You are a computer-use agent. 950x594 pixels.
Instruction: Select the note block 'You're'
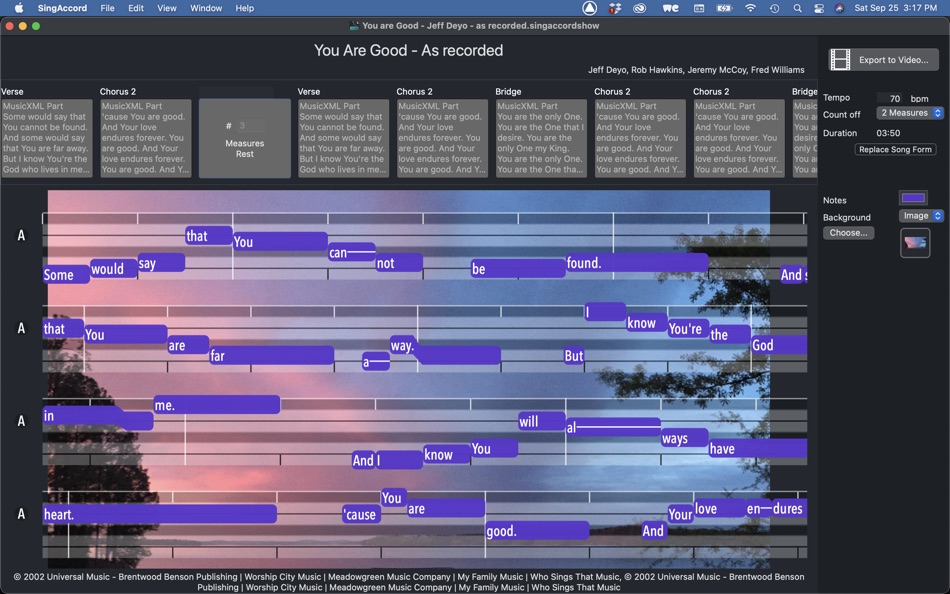(x=688, y=329)
